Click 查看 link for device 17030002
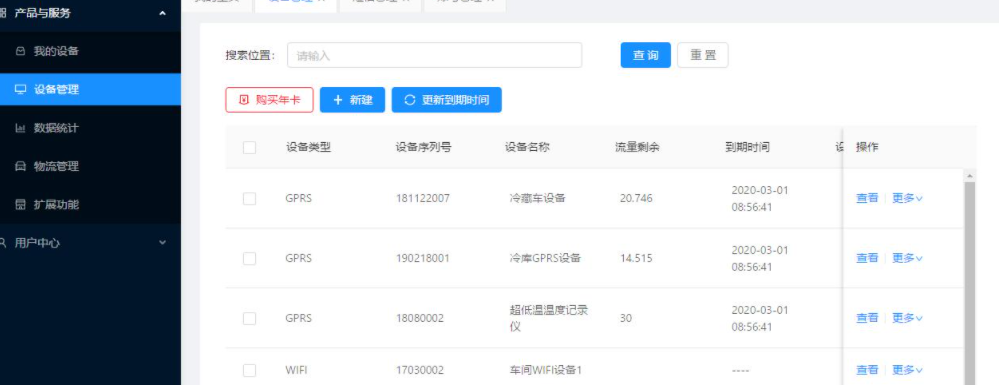Viewport: 1001px width, 385px height. (x=867, y=370)
